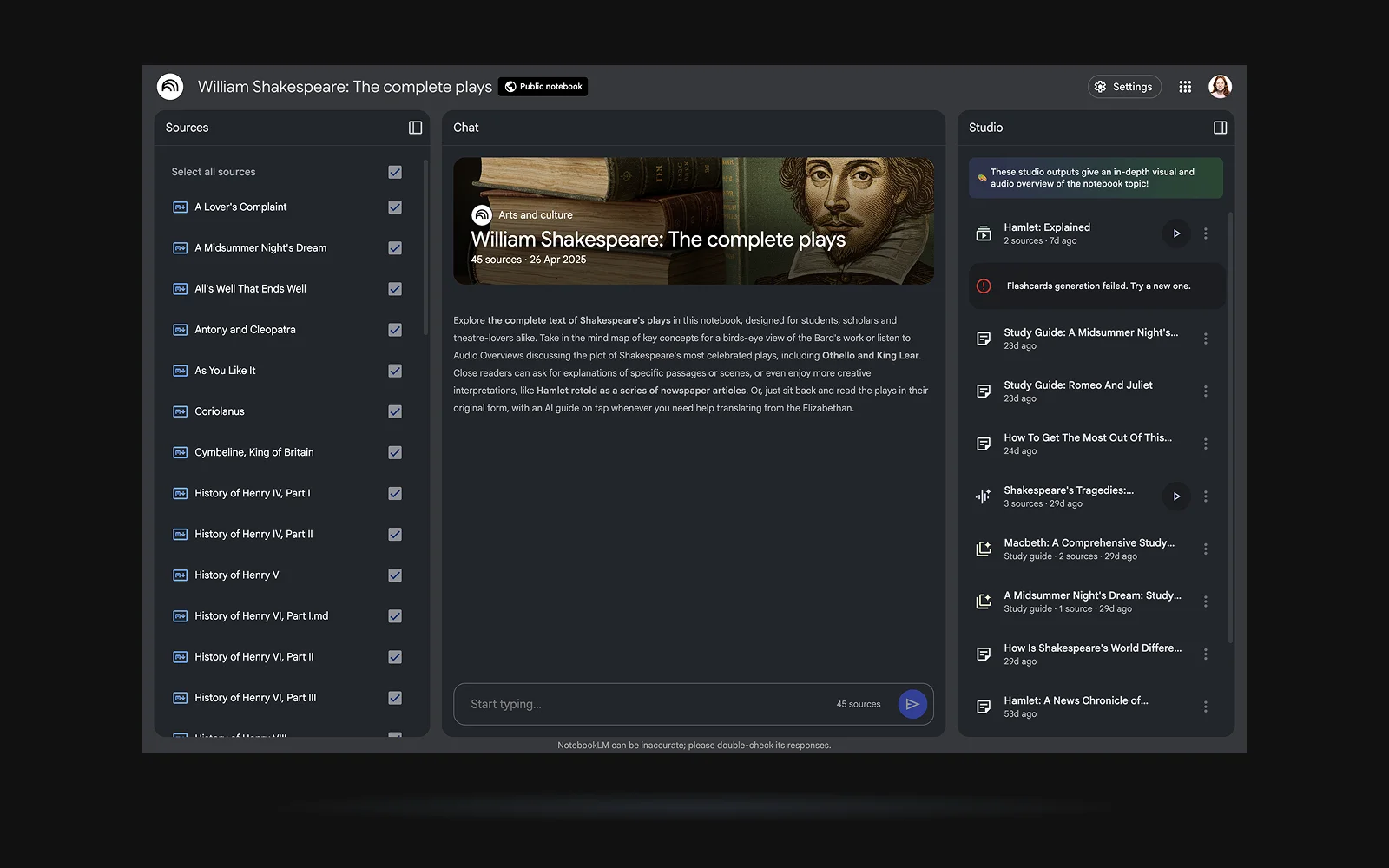Click All's Well That Ends Well markdown icon

click(x=180, y=289)
